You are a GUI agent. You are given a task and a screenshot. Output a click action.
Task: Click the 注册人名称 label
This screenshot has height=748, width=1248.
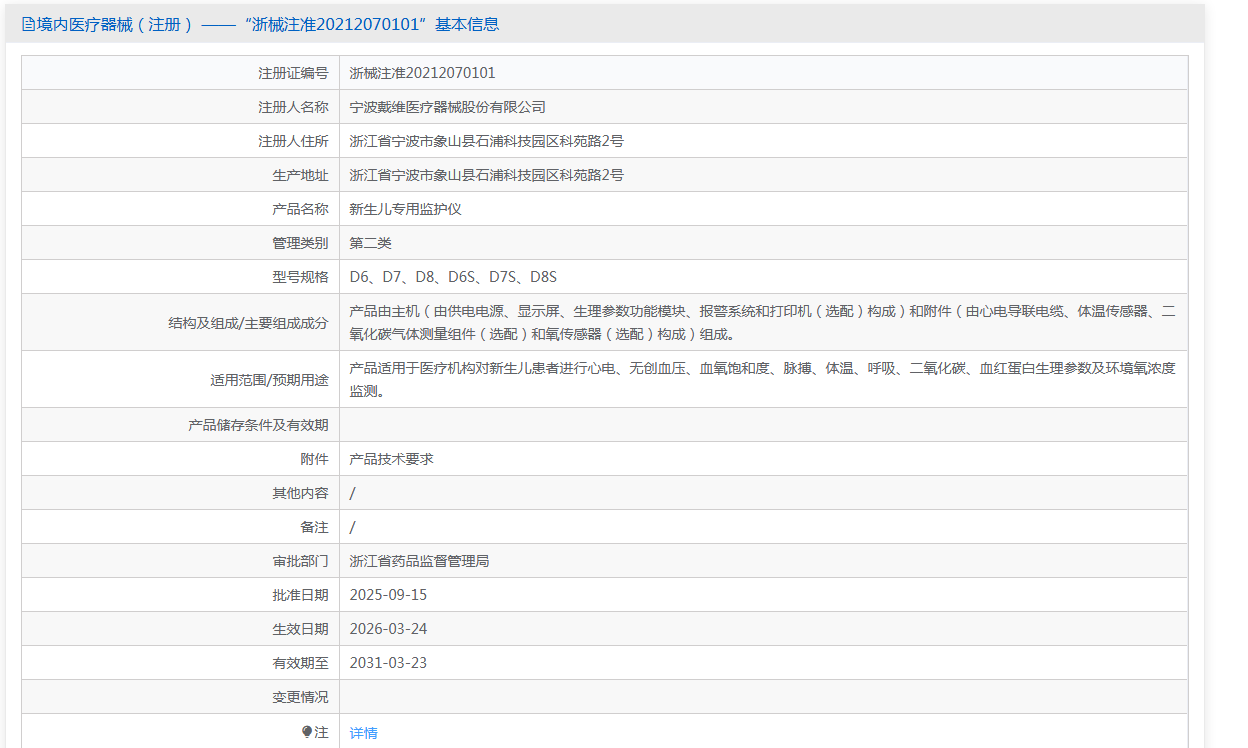[293, 107]
